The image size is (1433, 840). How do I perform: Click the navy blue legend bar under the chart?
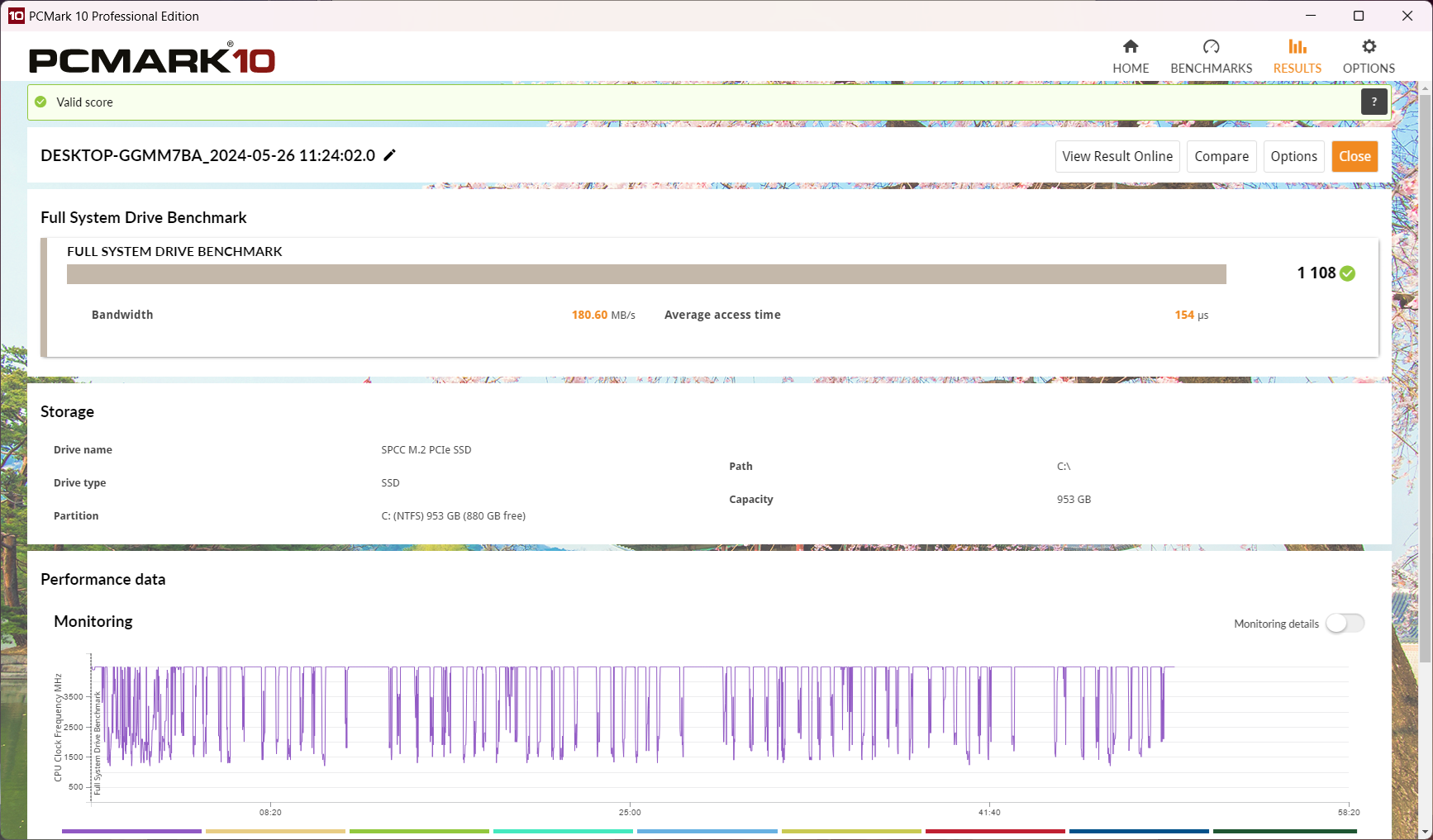pyautogui.click(x=1139, y=831)
